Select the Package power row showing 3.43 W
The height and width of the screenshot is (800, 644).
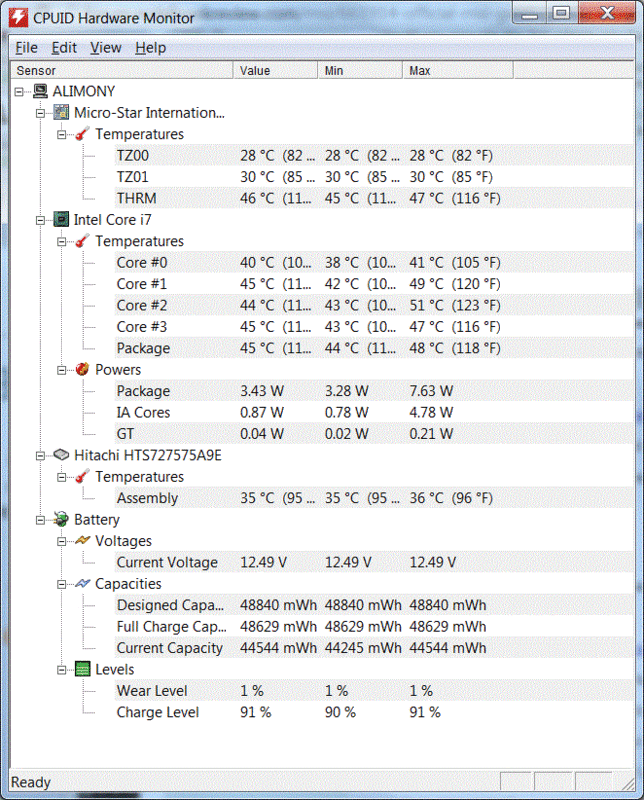(x=375, y=391)
